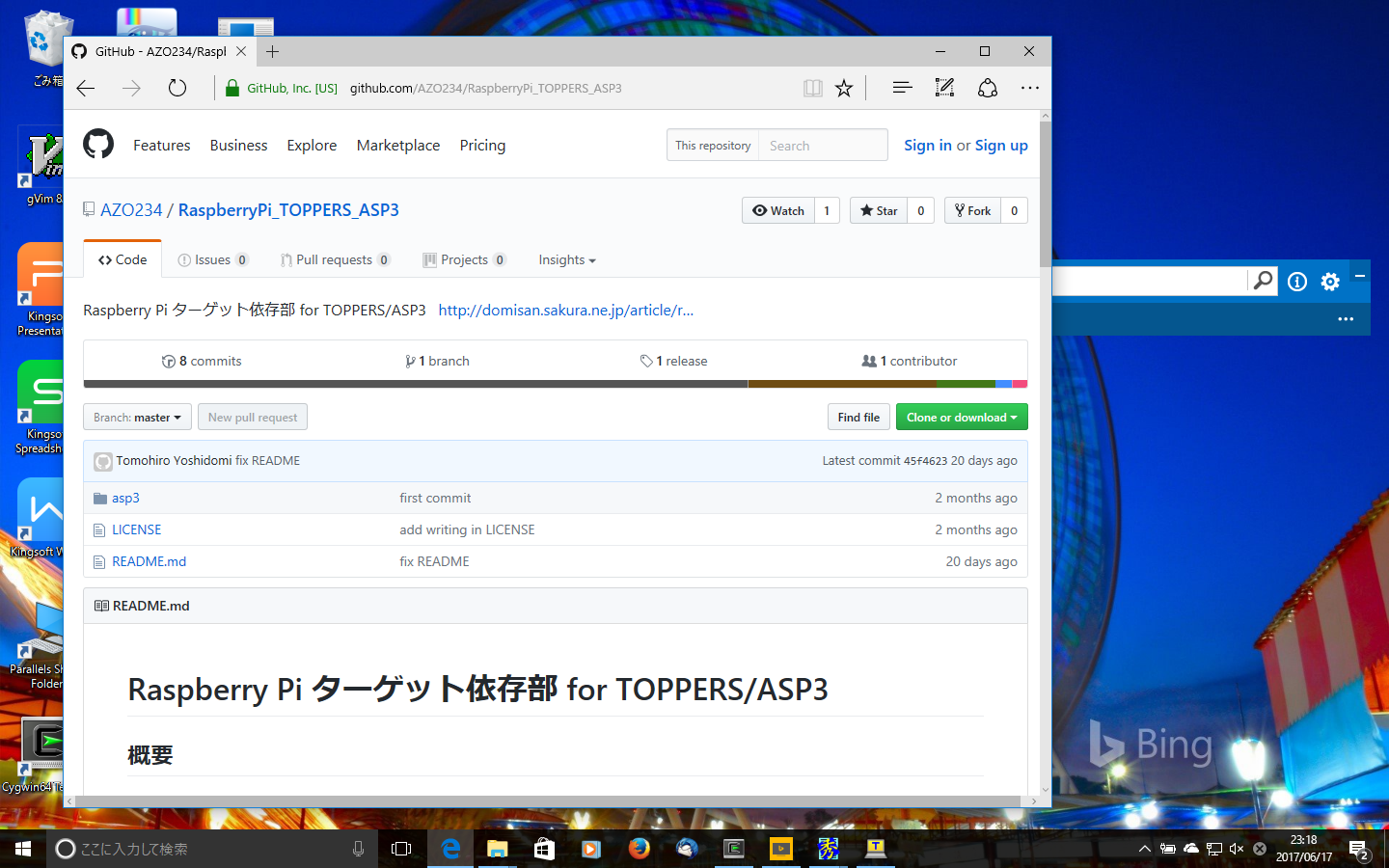Go to the Business page
Screen dimensions: 1389x868
[x=238, y=145]
